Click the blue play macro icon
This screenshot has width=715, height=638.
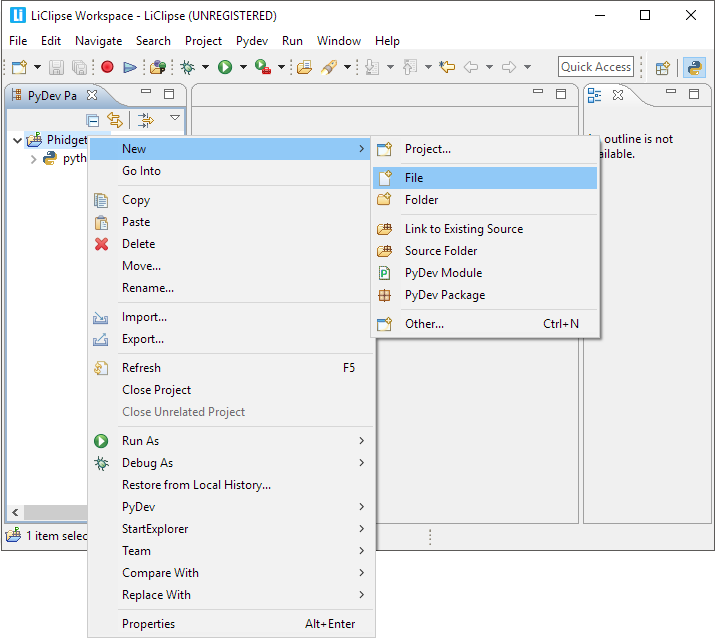(x=130, y=67)
